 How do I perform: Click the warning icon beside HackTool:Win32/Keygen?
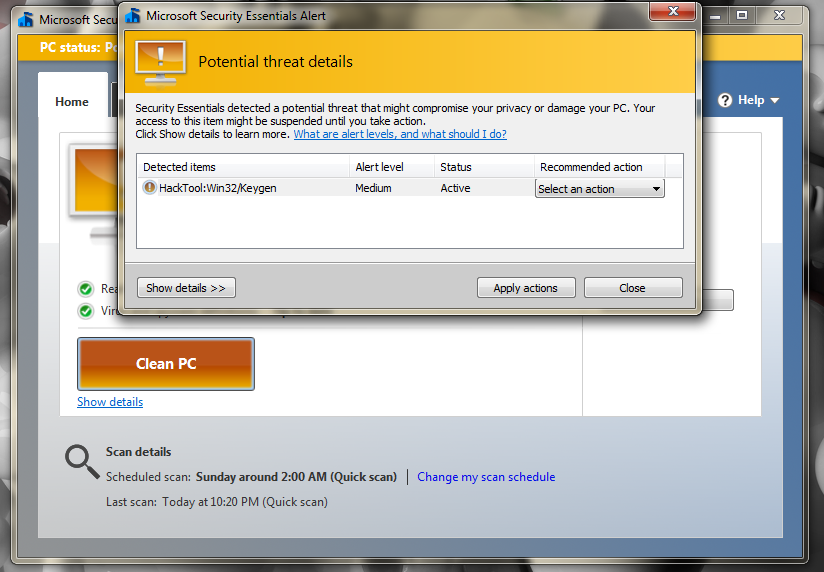pos(149,188)
